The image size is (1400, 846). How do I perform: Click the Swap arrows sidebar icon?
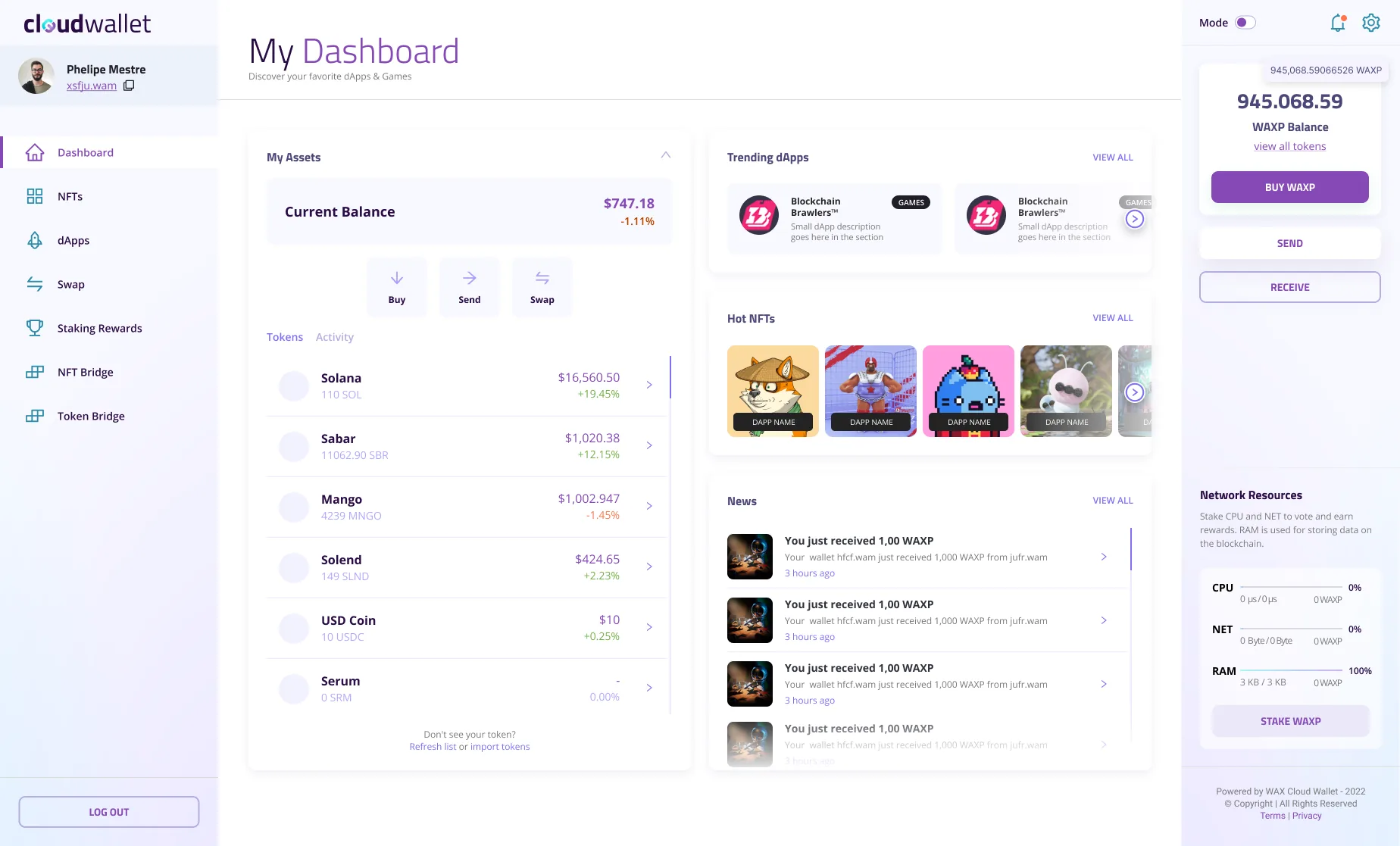pos(35,284)
